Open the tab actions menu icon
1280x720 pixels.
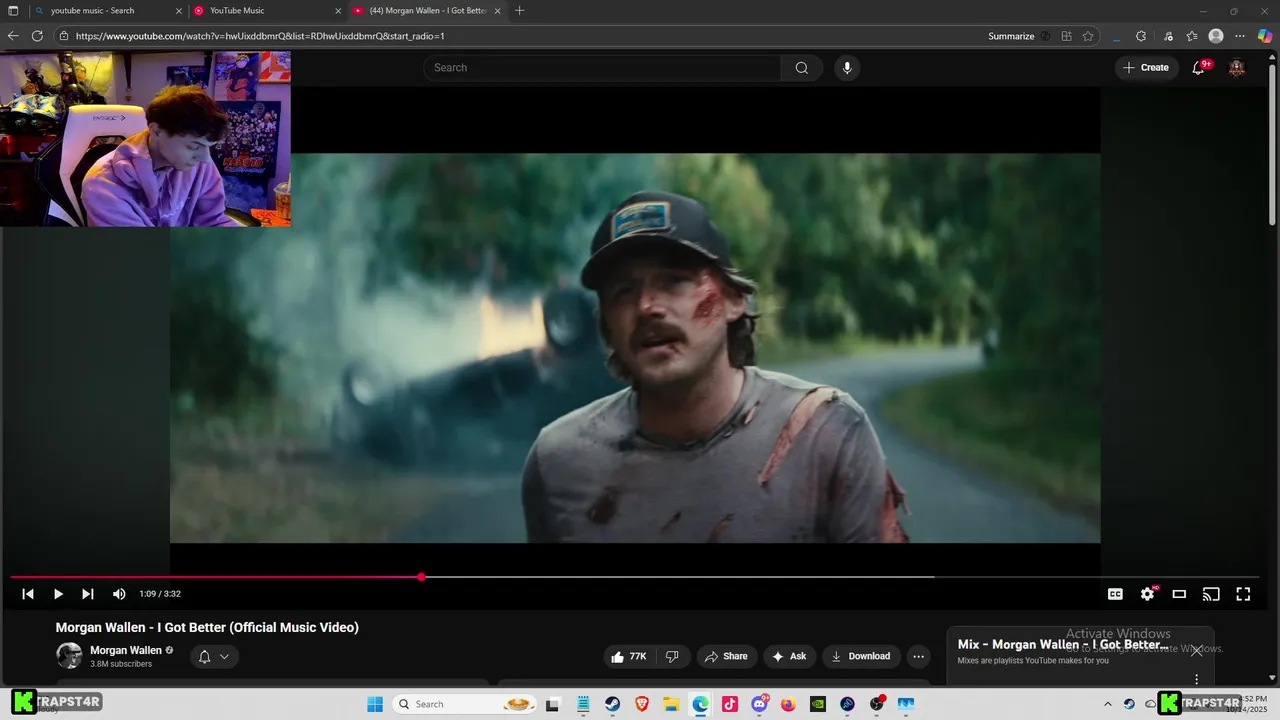tap(13, 11)
